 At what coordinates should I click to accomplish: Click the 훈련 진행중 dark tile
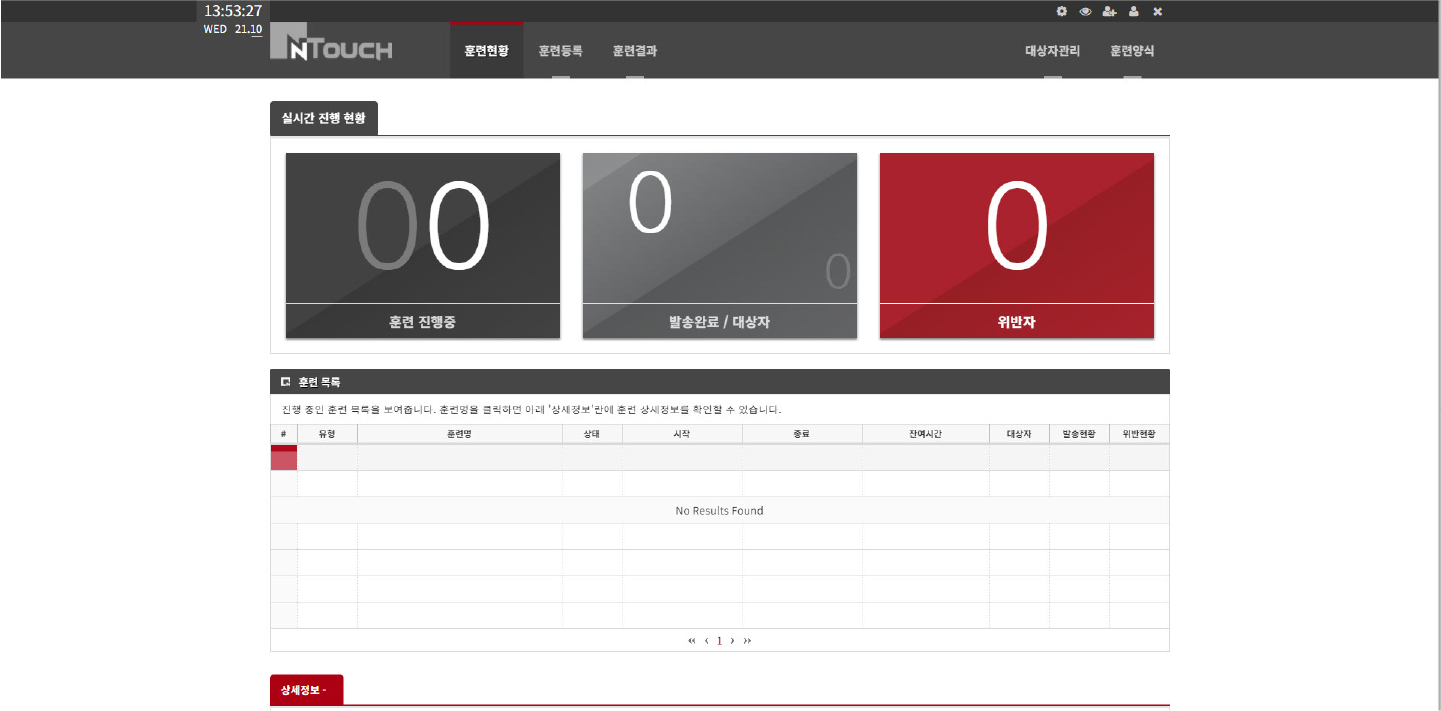(x=423, y=245)
